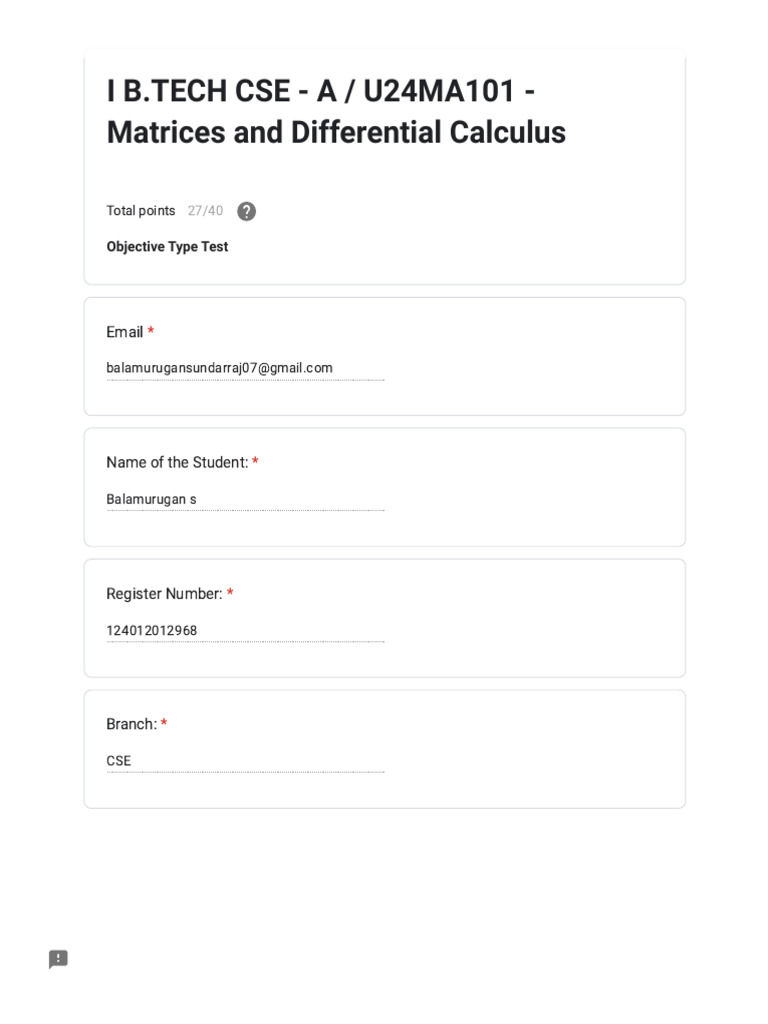Click the Email question label
The height and width of the screenshot is (1024, 768).
pos(125,332)
